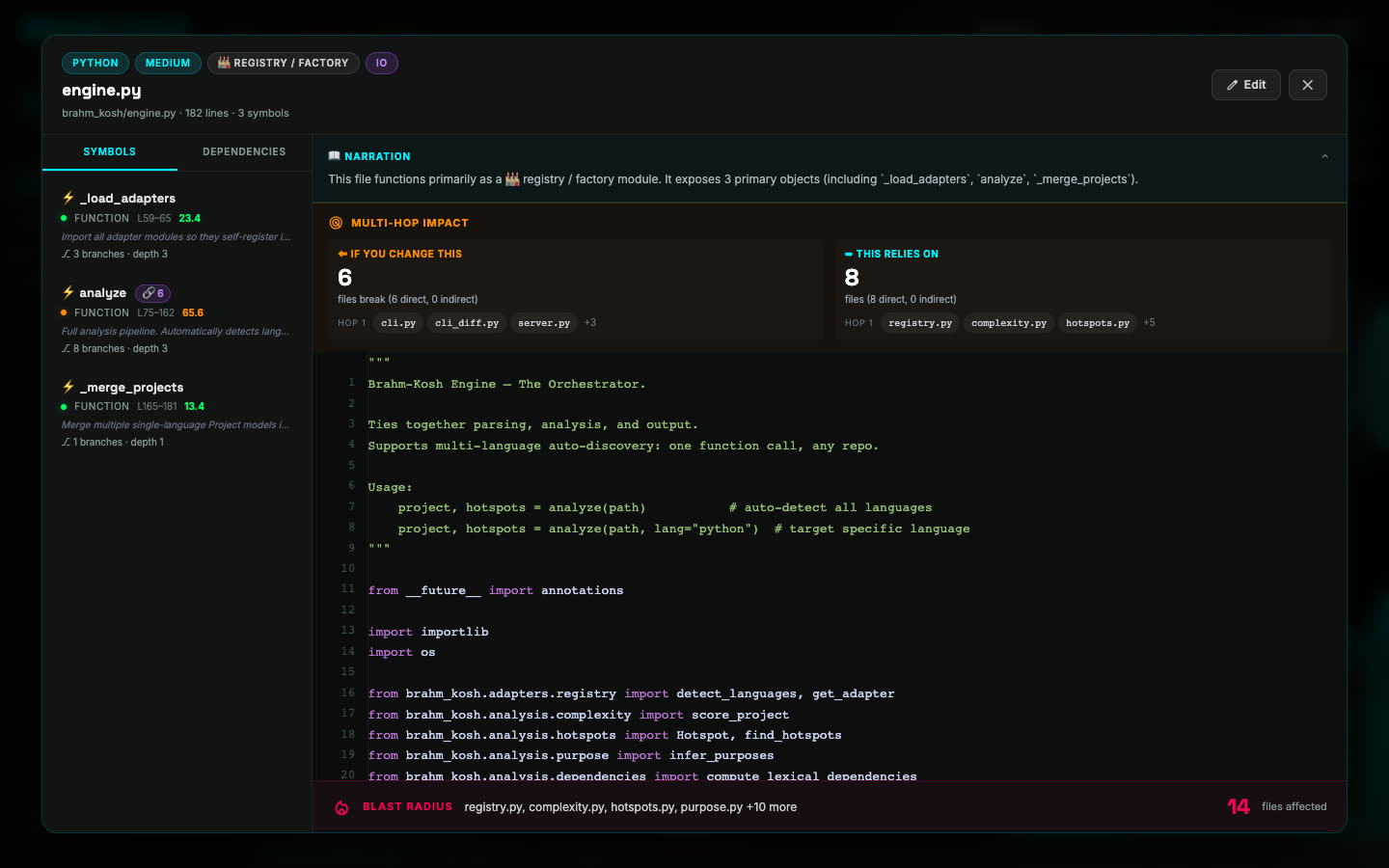
Task: Select the Registry / Factory tag
Action: coord(283,63)
